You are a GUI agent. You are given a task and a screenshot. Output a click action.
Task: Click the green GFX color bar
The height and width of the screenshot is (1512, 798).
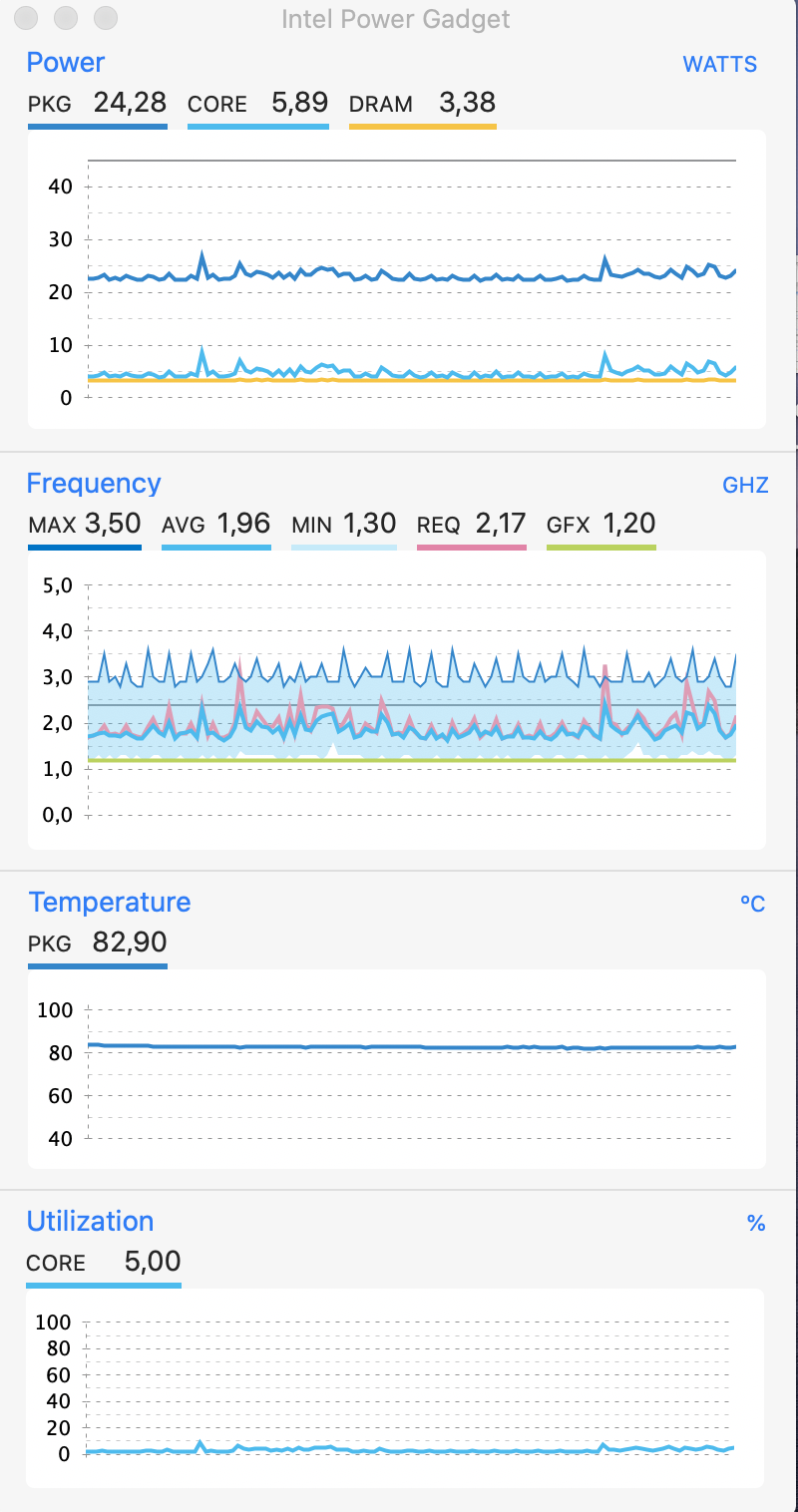coord(601,547)
